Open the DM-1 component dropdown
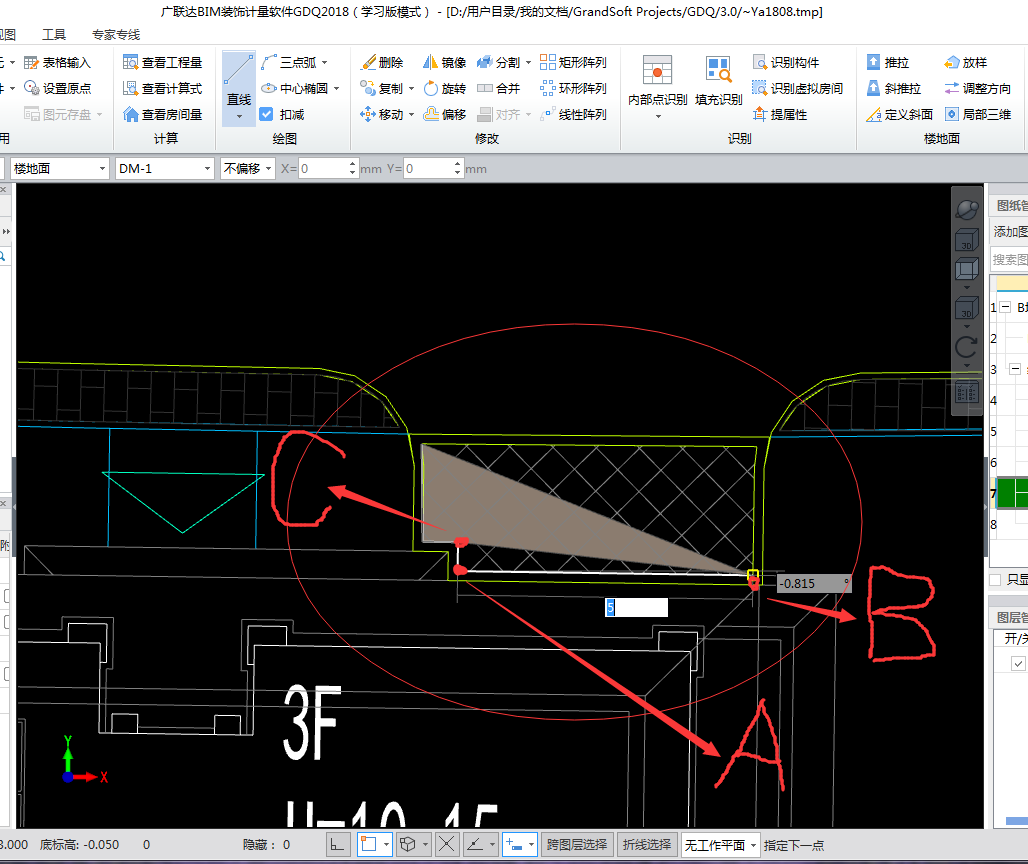This screenshot has height=864, width=1028. 165,168
